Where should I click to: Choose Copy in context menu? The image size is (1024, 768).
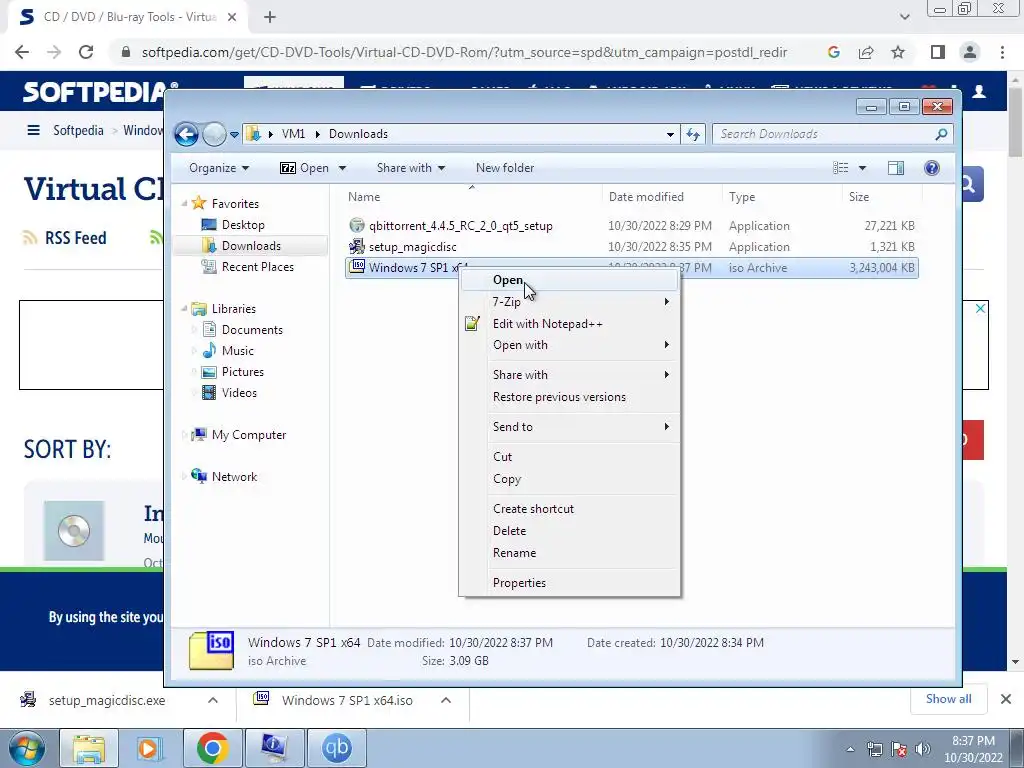568,479
